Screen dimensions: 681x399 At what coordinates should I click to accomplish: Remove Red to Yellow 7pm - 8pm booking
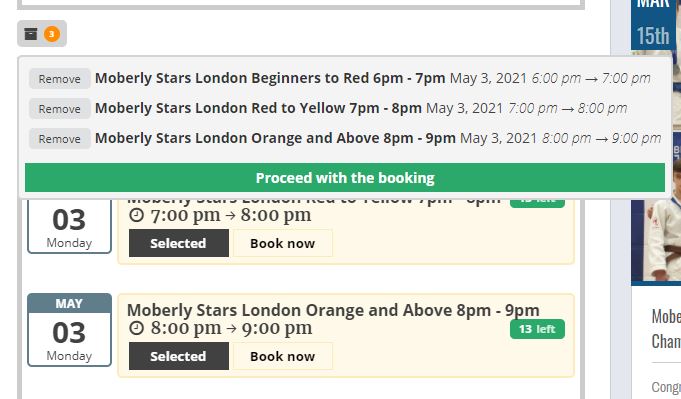60,109
